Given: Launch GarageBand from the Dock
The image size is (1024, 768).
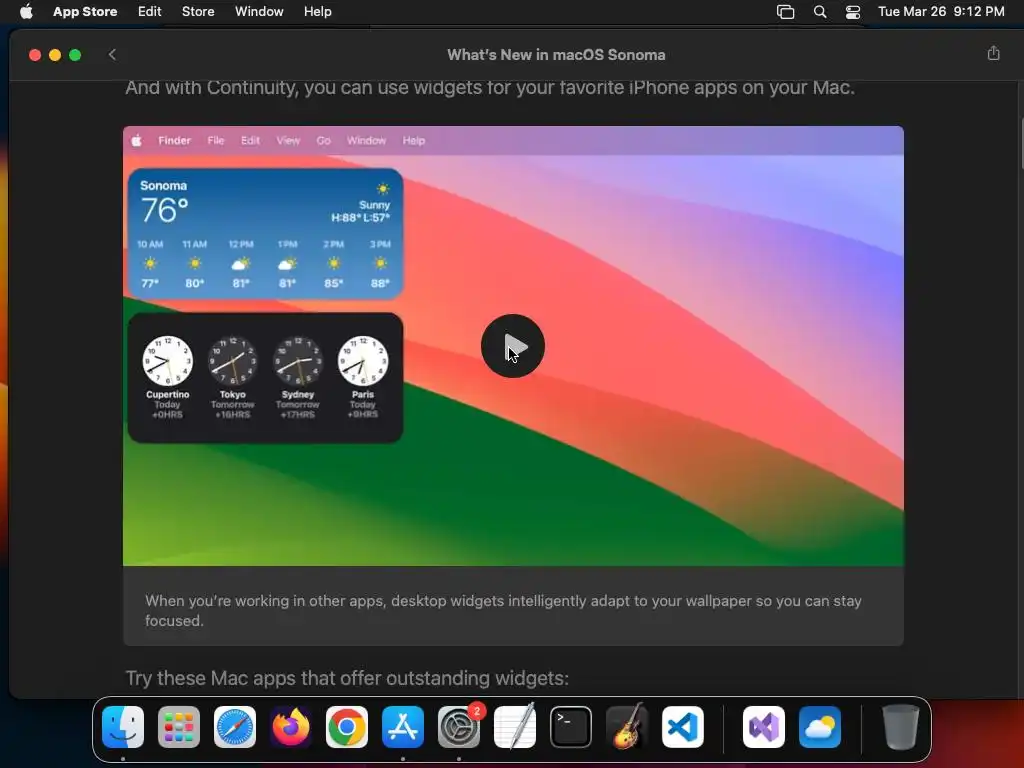Looking at the screenshot, I should [627, 727].
